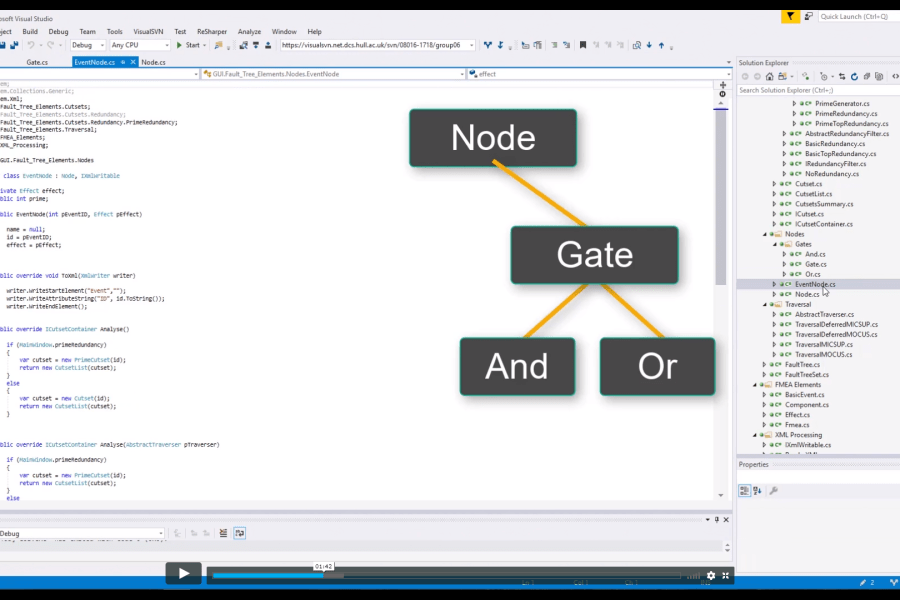This screenshot has height=600, width=900.
Task: Enter fullscreen mode on video player
Action: click(x=726, y=575)
